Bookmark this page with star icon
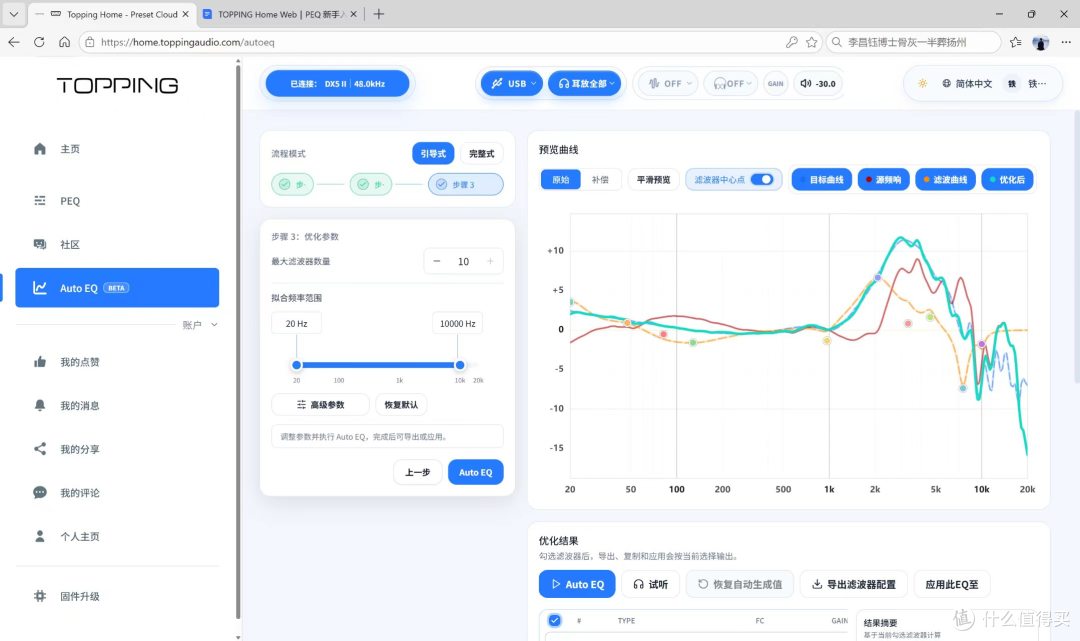The image size is (1080, 641). pyautogui.click(x=812, y=42)
